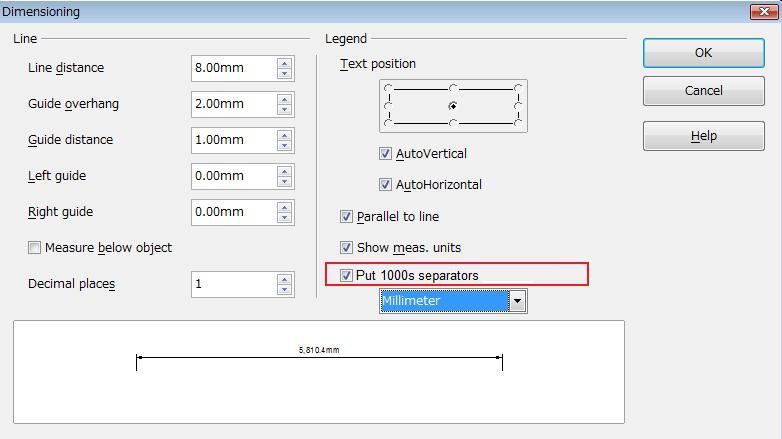Increase Guide distance with up spinner arrow

285,135
